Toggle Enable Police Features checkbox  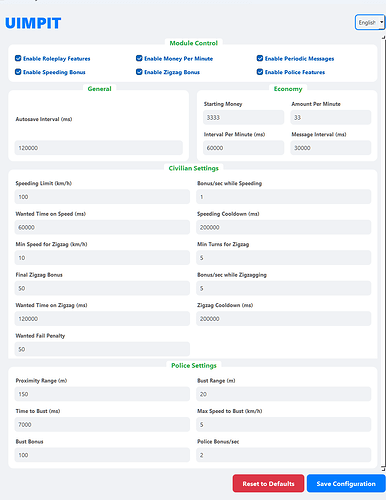point(260,72)
